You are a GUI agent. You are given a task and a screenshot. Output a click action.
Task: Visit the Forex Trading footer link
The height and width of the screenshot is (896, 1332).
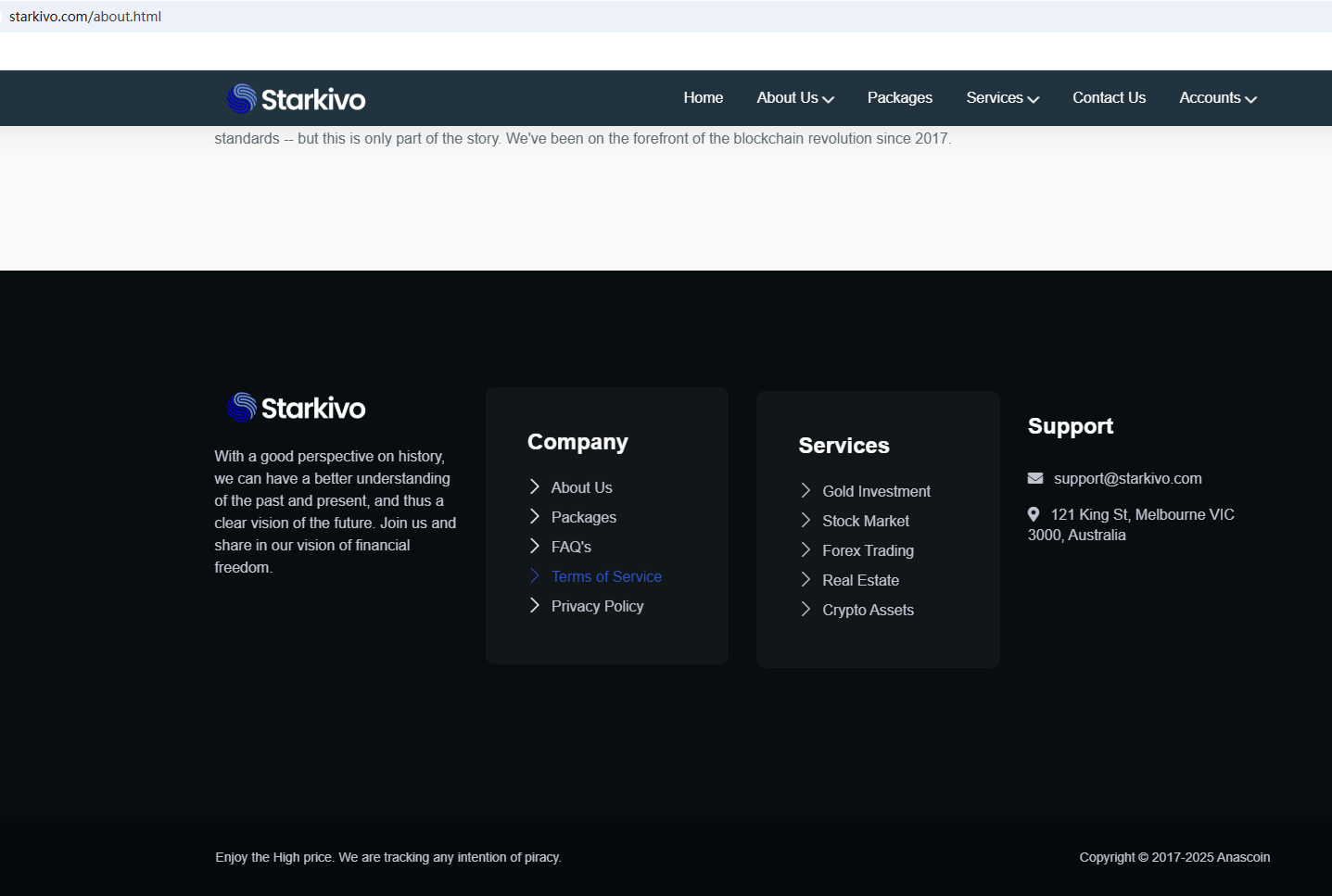(x=868, y=550)
